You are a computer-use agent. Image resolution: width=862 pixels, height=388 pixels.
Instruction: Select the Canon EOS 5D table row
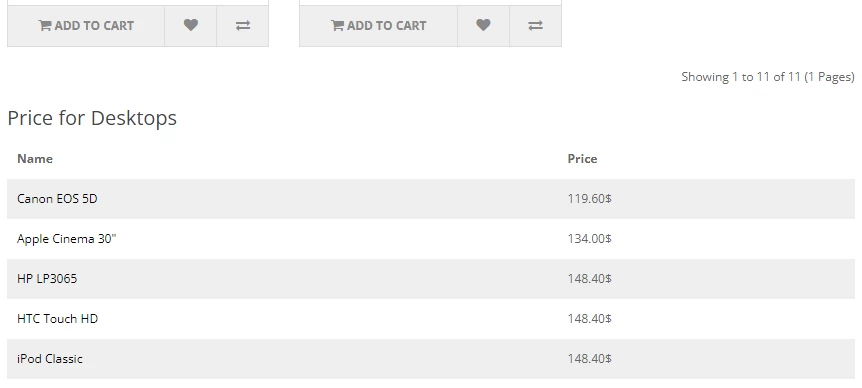click(430, 198)
